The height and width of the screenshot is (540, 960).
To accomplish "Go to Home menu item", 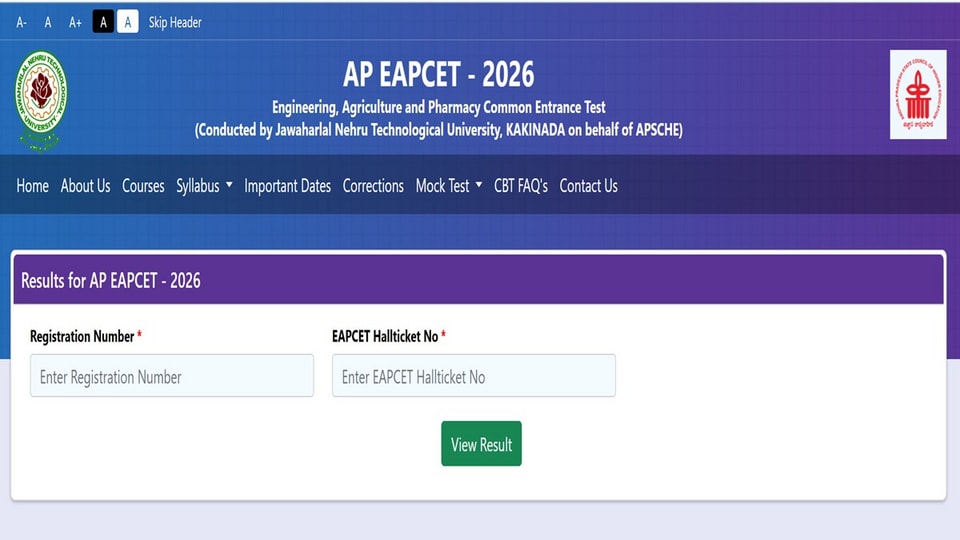I will pos(32,186).
